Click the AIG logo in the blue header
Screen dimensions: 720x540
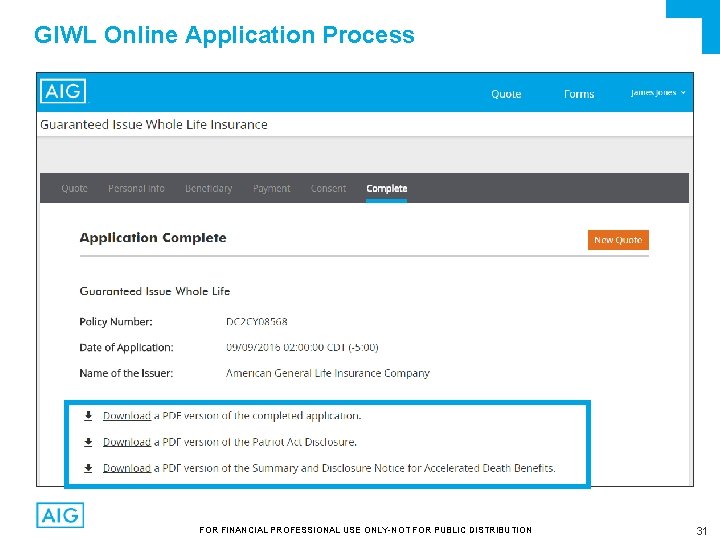pos(63,91)
